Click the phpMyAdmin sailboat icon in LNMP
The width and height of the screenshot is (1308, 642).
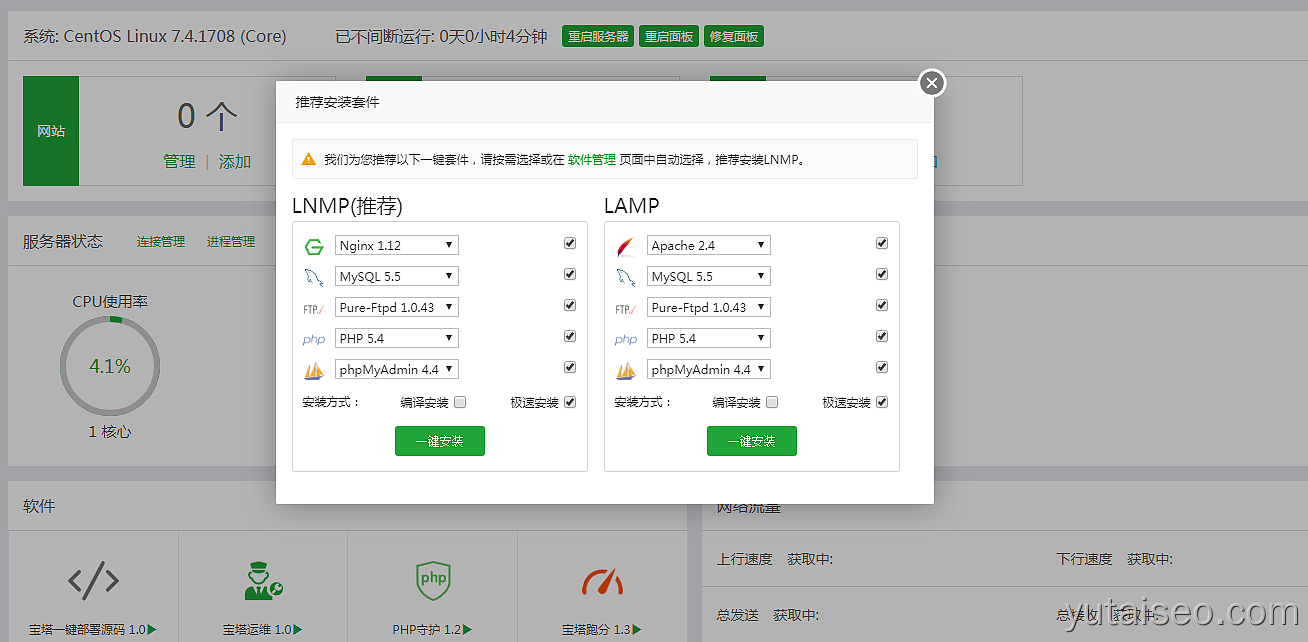314,371
